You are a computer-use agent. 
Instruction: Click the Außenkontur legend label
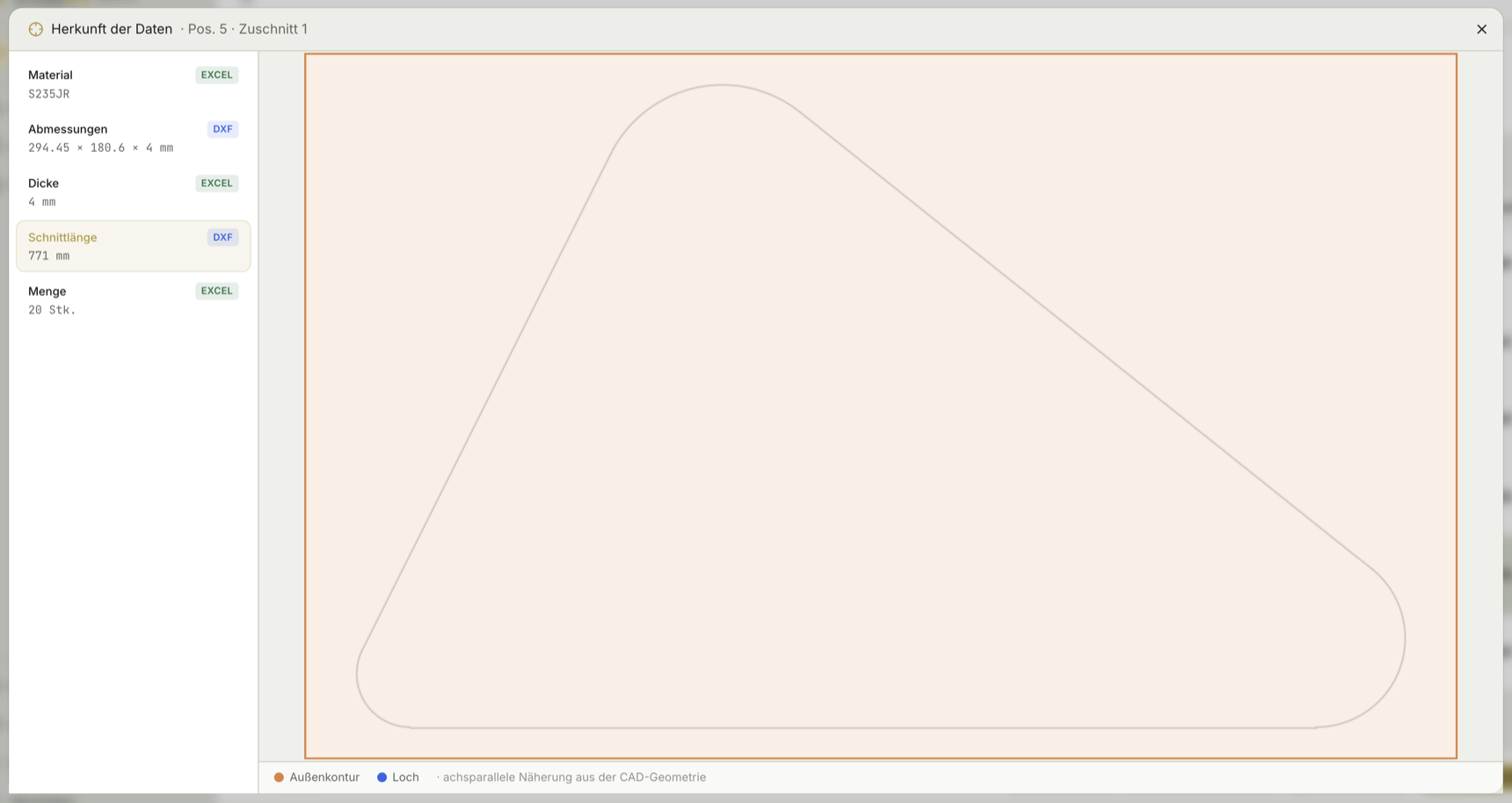[x=324, y=778]
